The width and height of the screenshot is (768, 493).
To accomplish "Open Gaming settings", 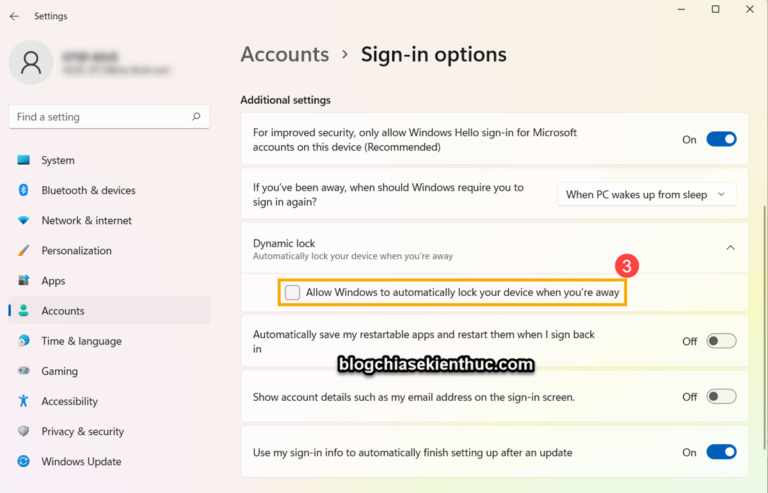I will (x=109, y=371).
